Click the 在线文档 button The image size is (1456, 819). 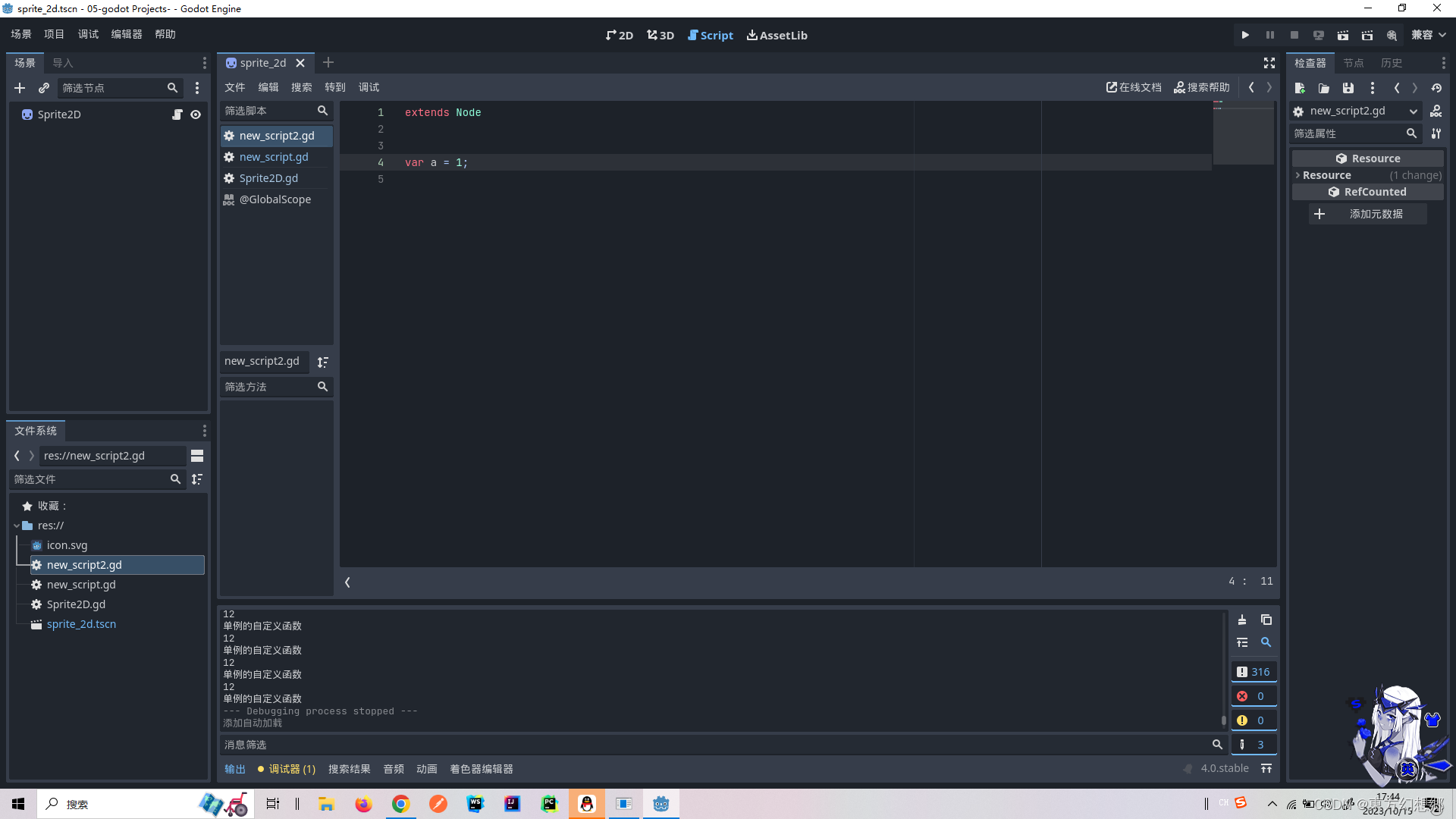[x=1134, y=87]
